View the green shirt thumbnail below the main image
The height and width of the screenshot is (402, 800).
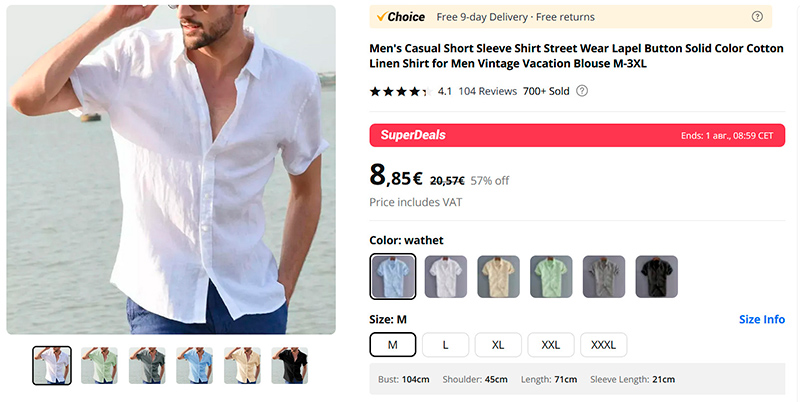click(x=100, y=365)
